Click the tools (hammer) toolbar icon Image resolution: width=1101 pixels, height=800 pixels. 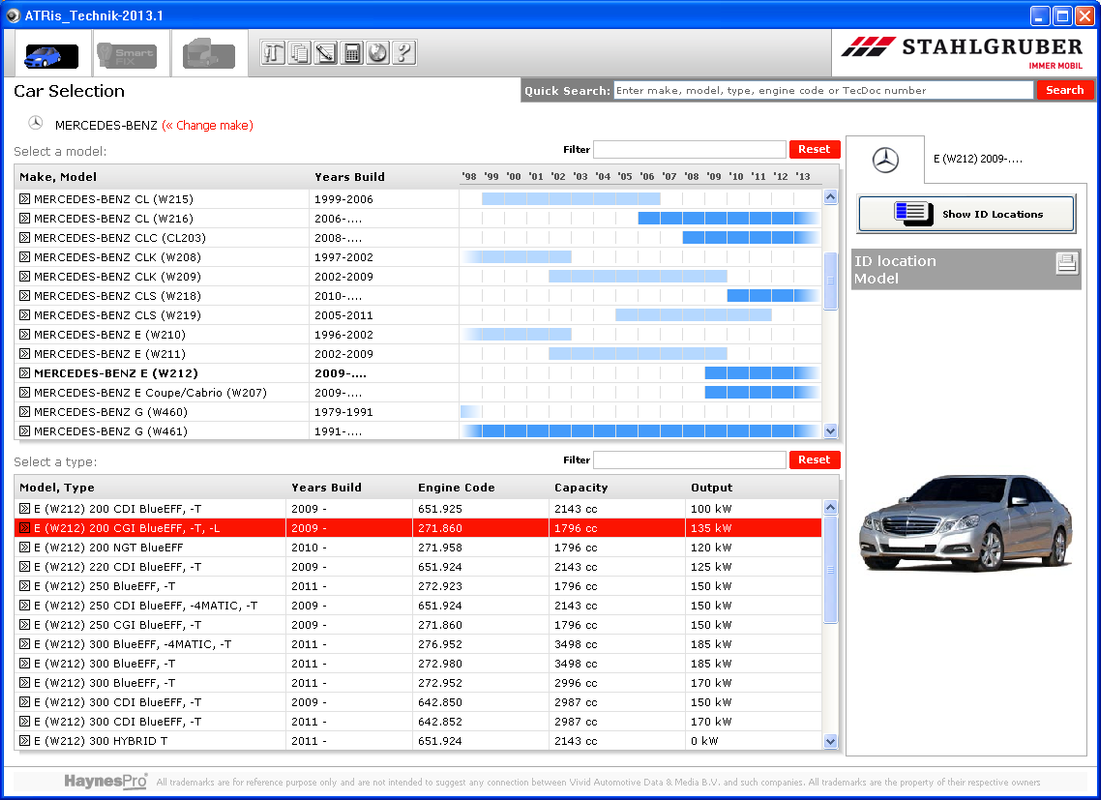coord(273,53)
